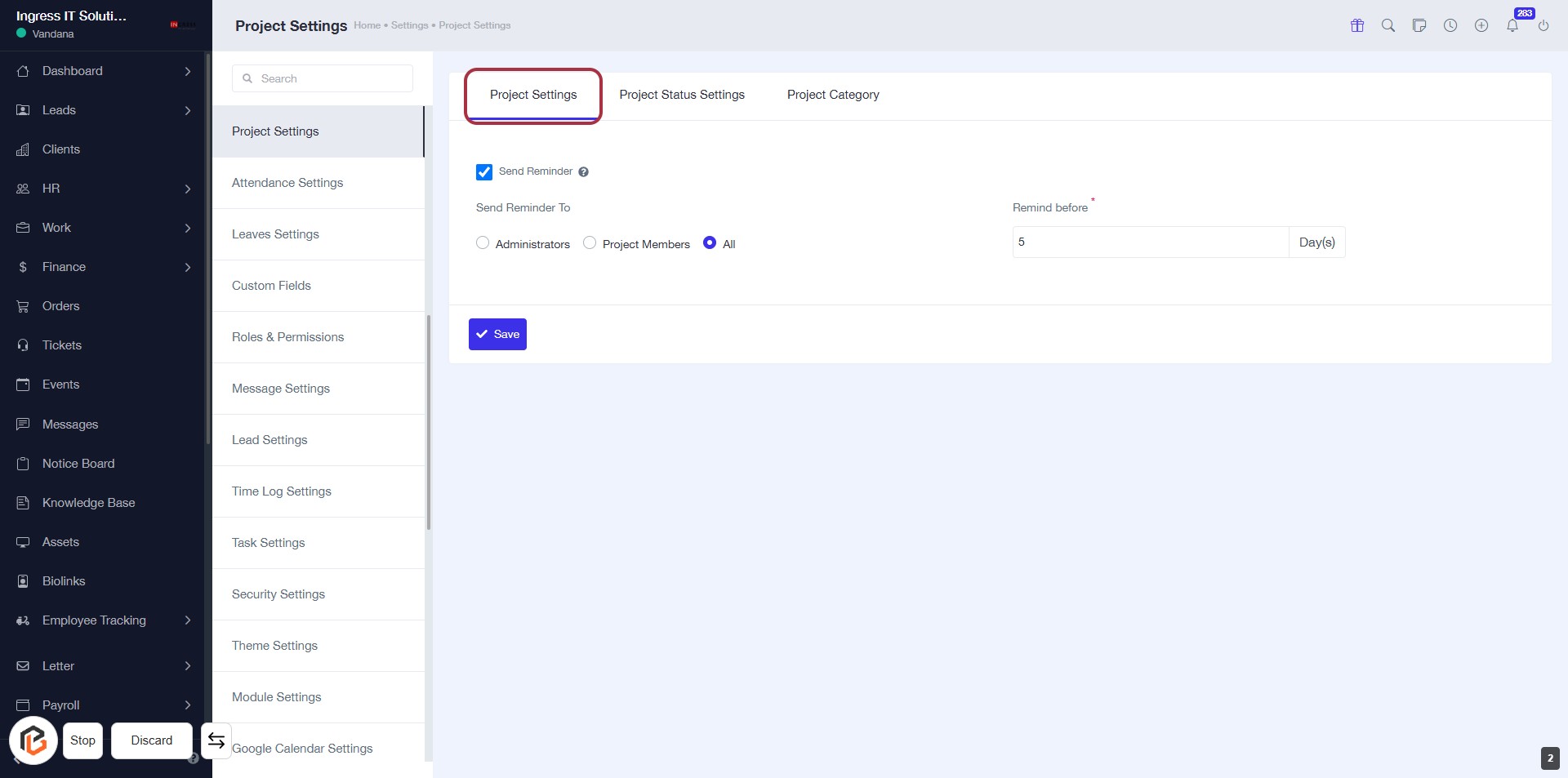Select the Administrators radio option
The image size is (1568, 778).
click(x=483, y=243)
